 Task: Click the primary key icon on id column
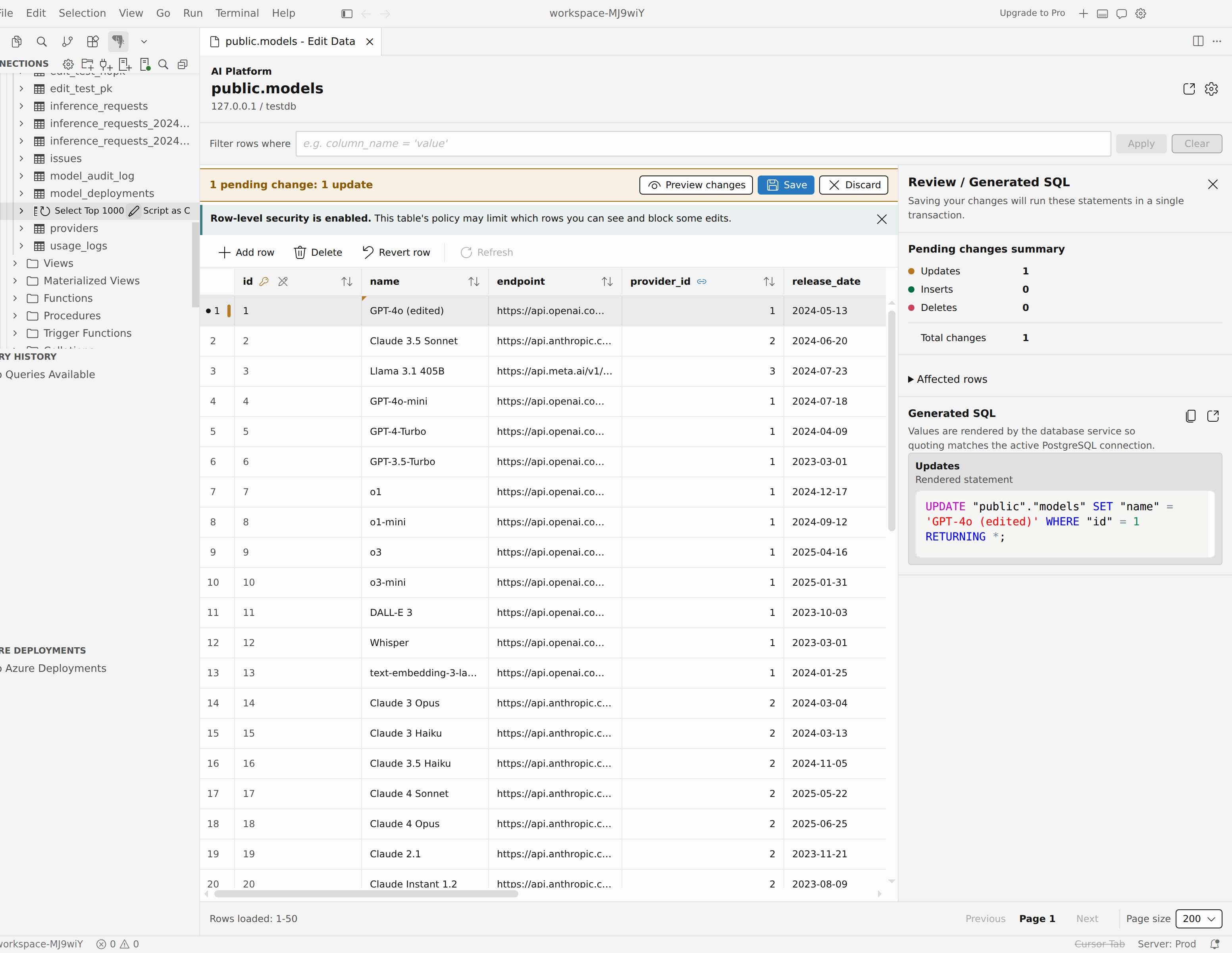(x=264, y=282)
